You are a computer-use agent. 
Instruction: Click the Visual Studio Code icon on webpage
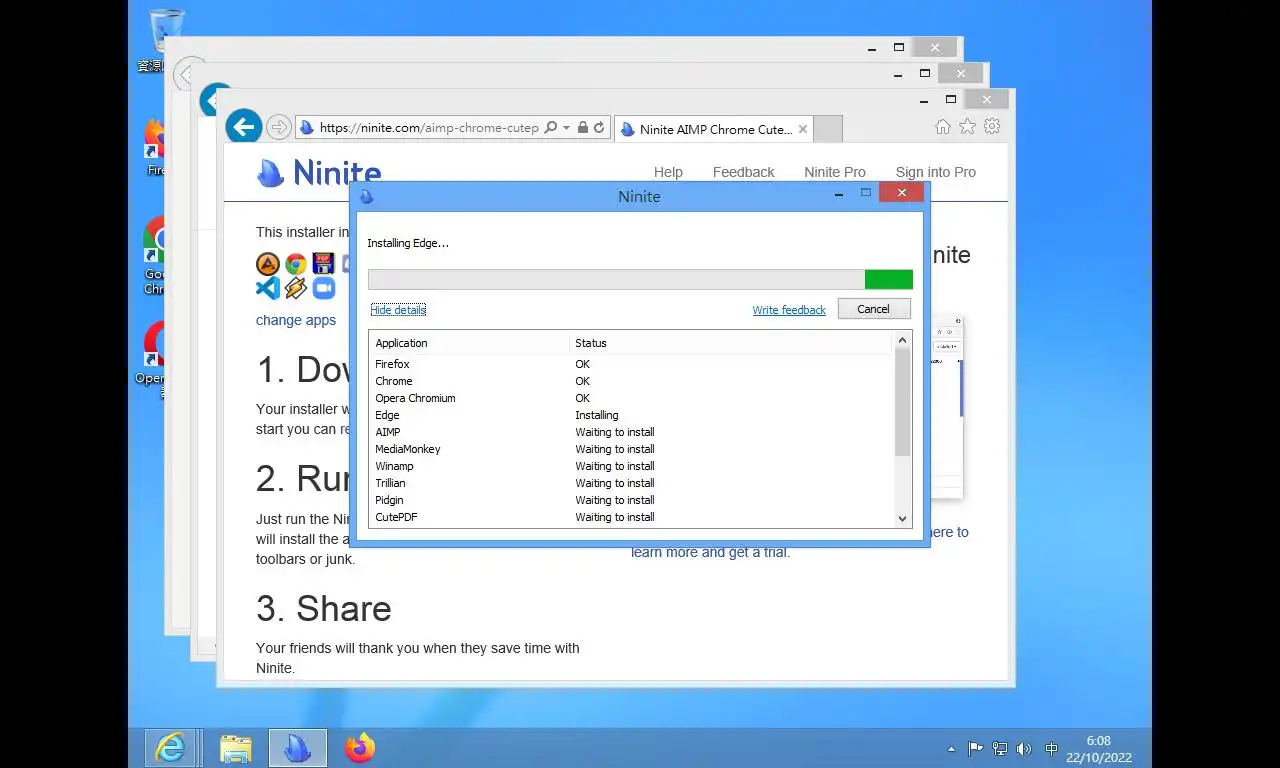[268, 288]
